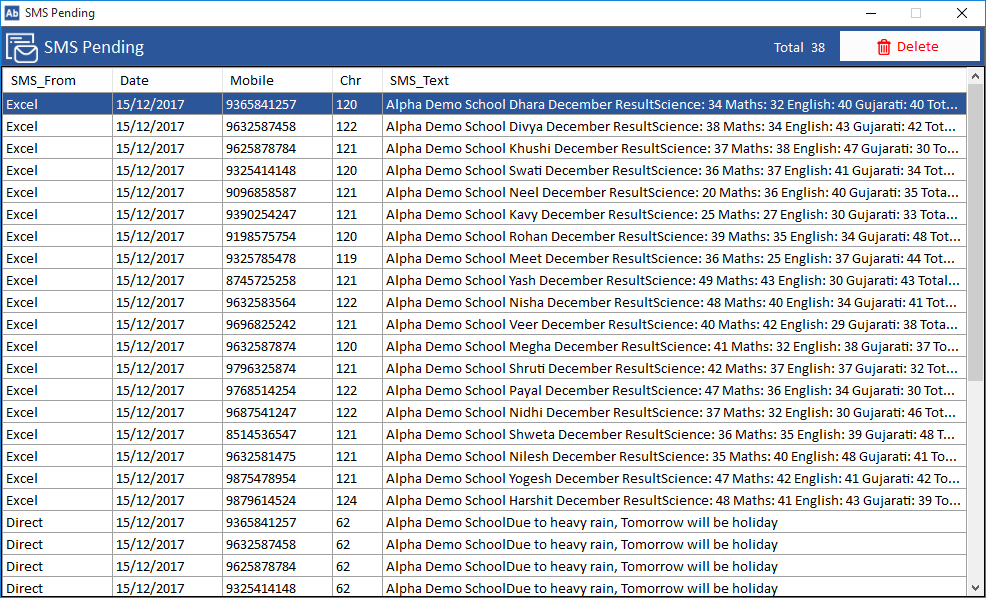Image resolution: width=986 pixels, height=598 pixels.
Task: Maximize the SMS Pending window
Action: (x=915, y=13)
